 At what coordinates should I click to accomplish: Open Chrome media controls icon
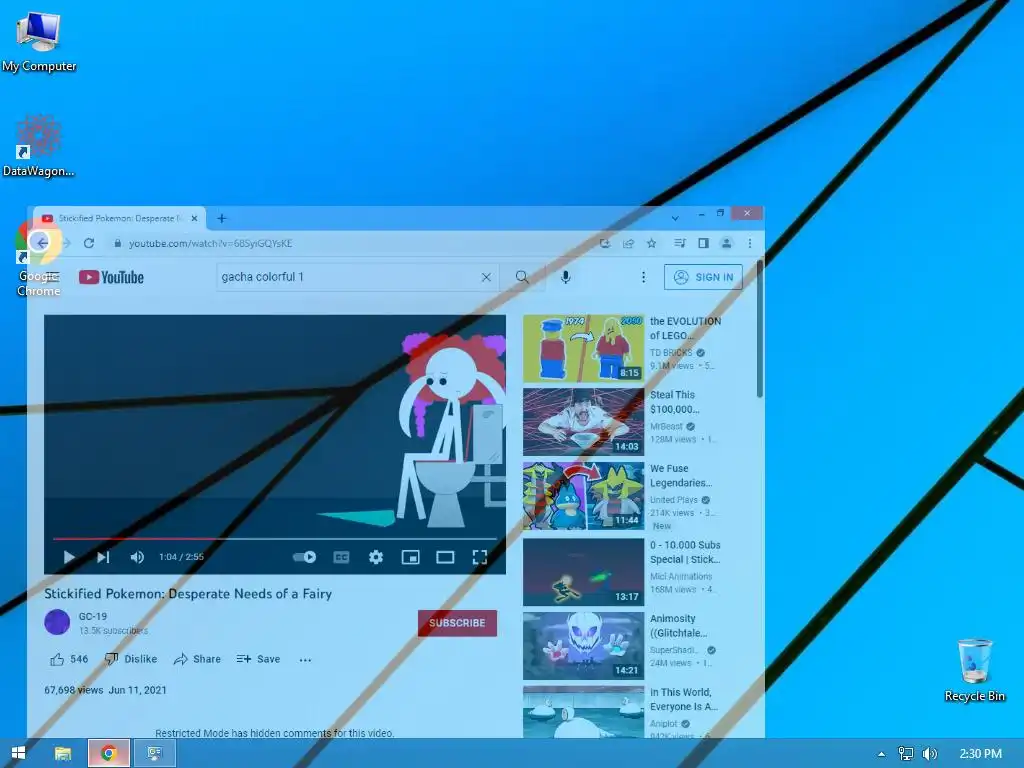point(680,243)
